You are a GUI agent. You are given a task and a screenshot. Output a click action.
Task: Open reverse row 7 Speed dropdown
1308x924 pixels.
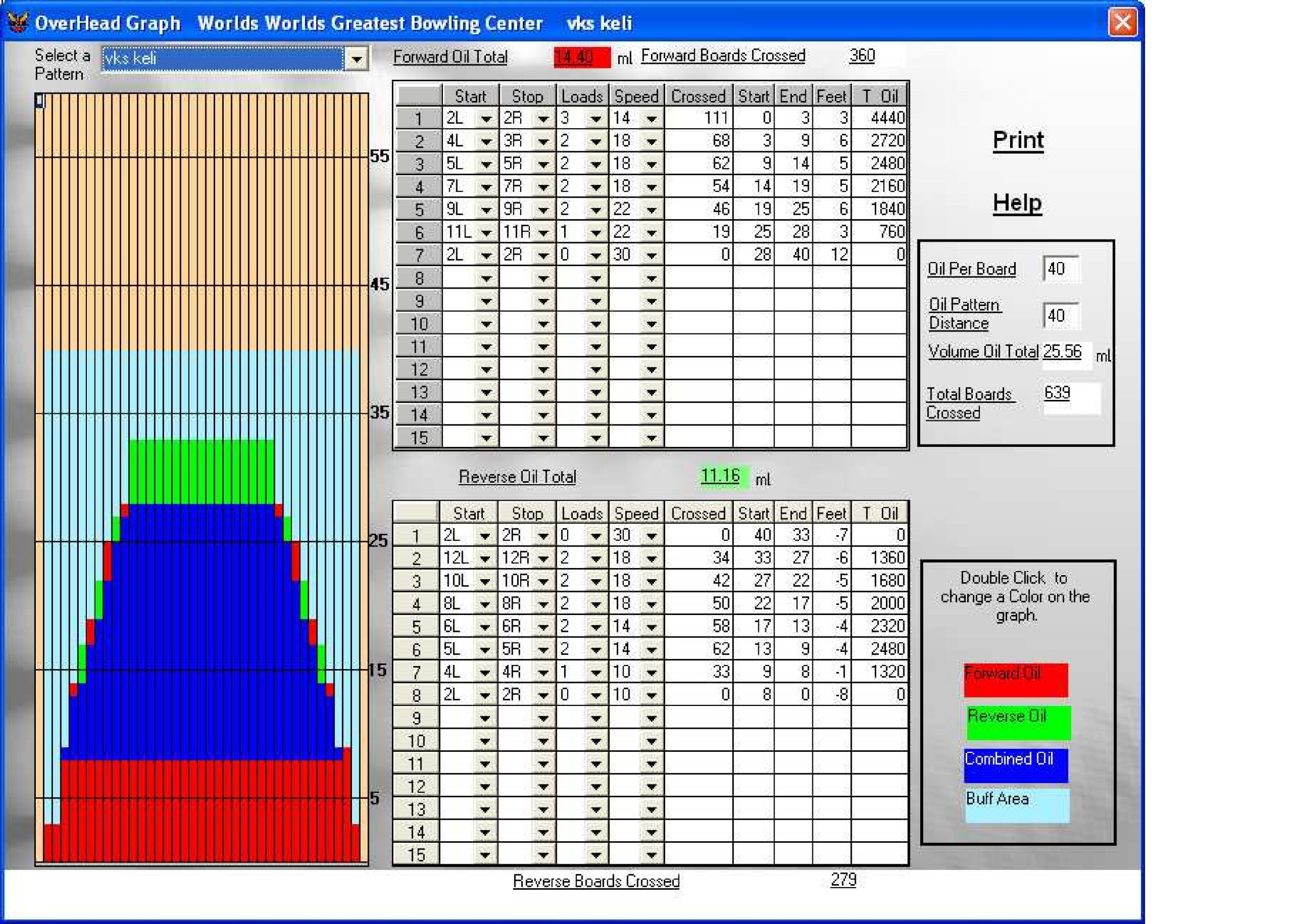click(x=651, y=672)
